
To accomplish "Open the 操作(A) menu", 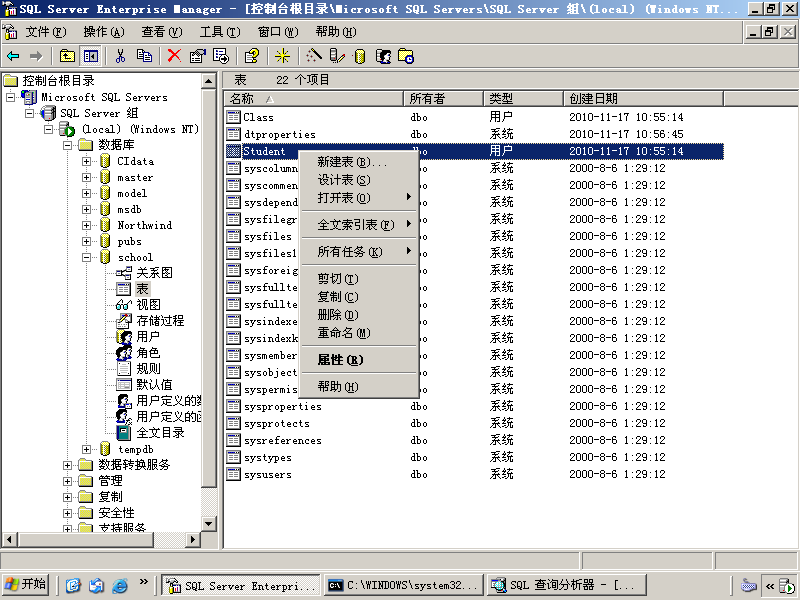I will [x=104, y=32].
